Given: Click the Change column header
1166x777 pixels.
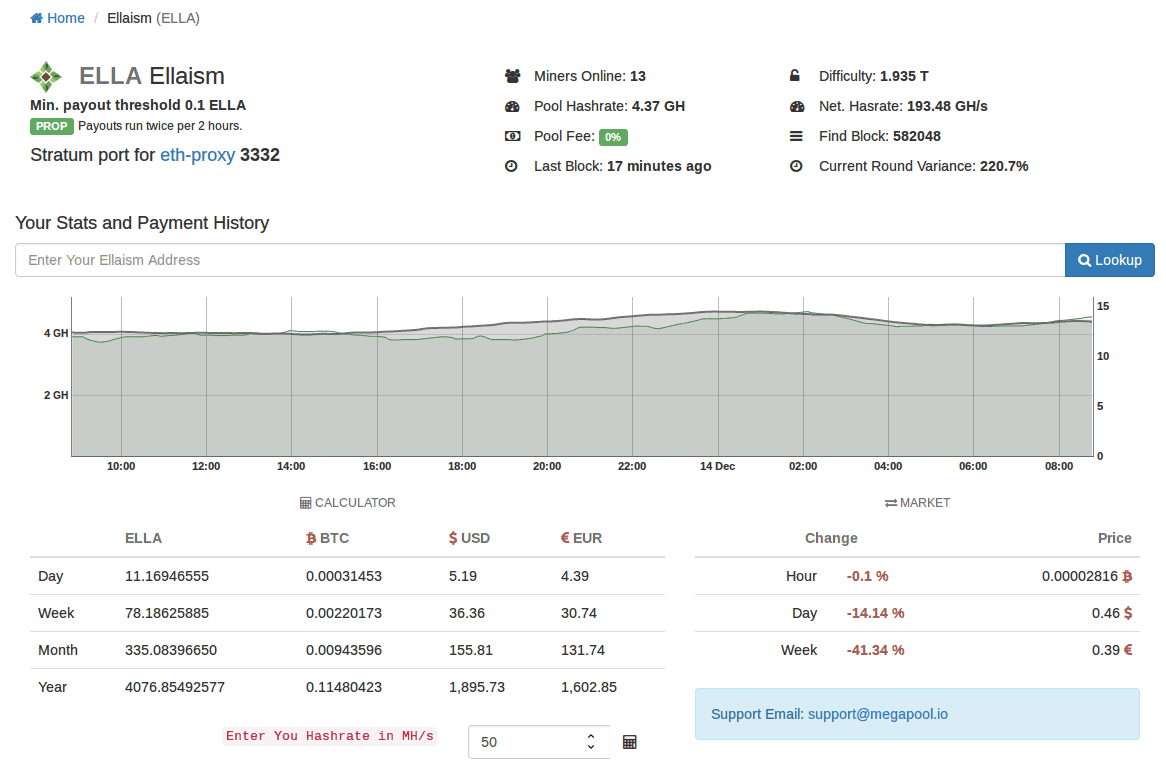Looking at the screenshot, I should [831, 538].
